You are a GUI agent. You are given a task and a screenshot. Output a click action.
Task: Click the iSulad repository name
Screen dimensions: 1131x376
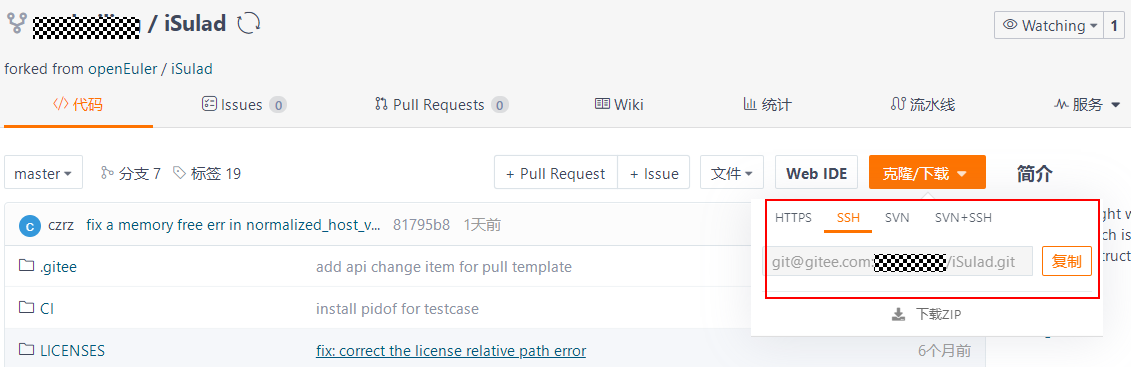(195, 24)
